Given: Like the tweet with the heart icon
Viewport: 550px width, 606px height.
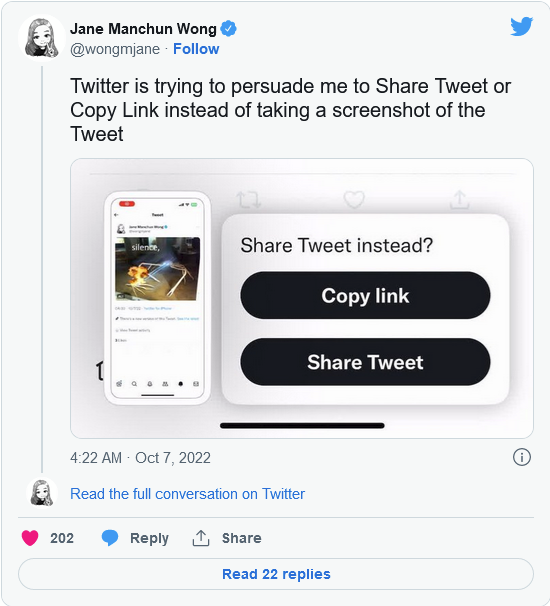Looking at the screenshot, I should pyautogui.click(x=30, y=538).
